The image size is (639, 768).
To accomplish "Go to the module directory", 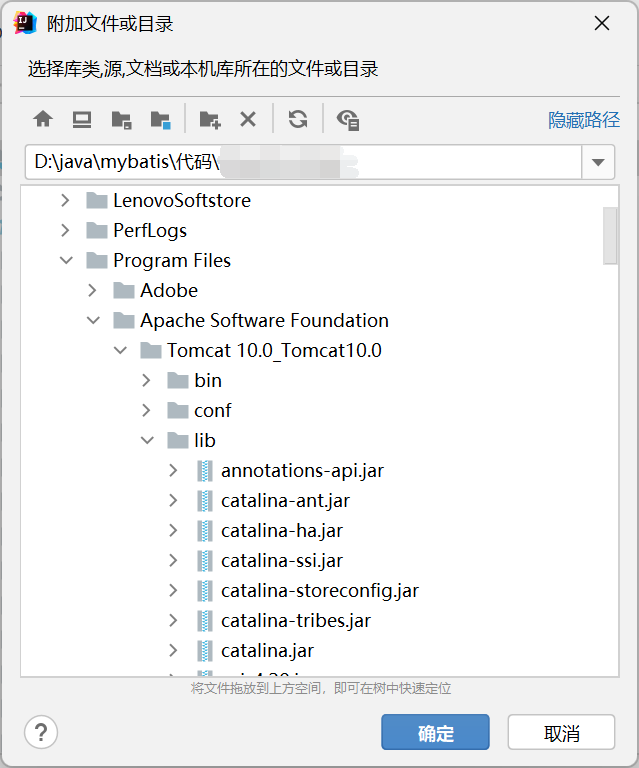I will click(160, 120).
